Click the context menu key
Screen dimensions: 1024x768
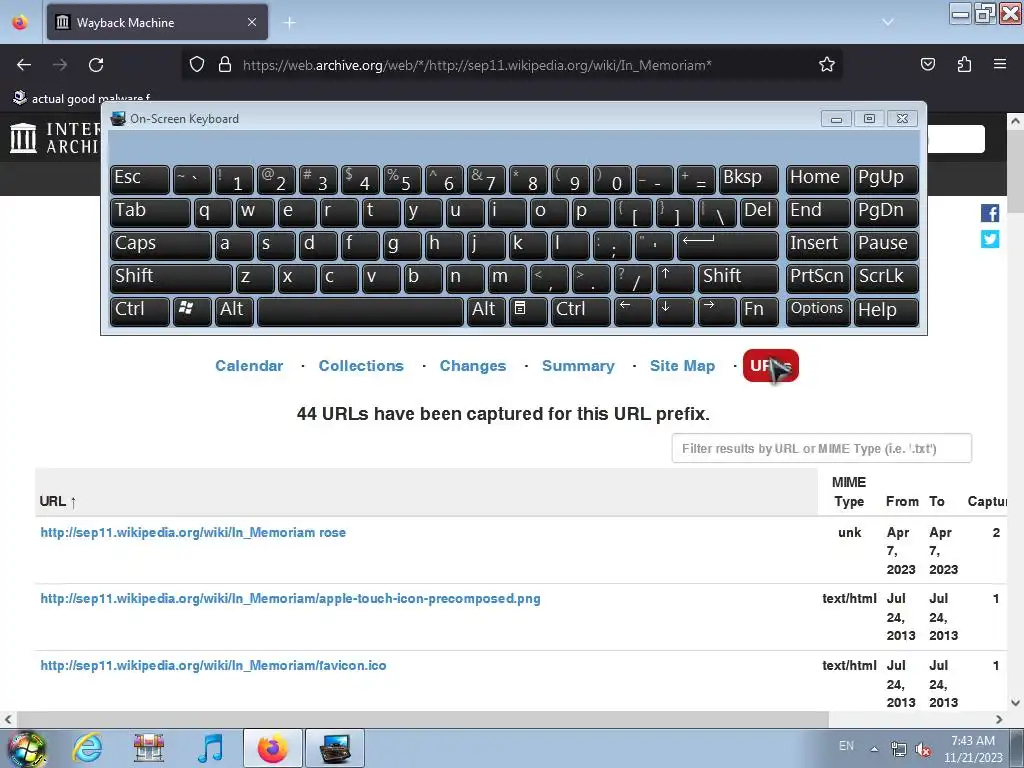coord(528,311)
